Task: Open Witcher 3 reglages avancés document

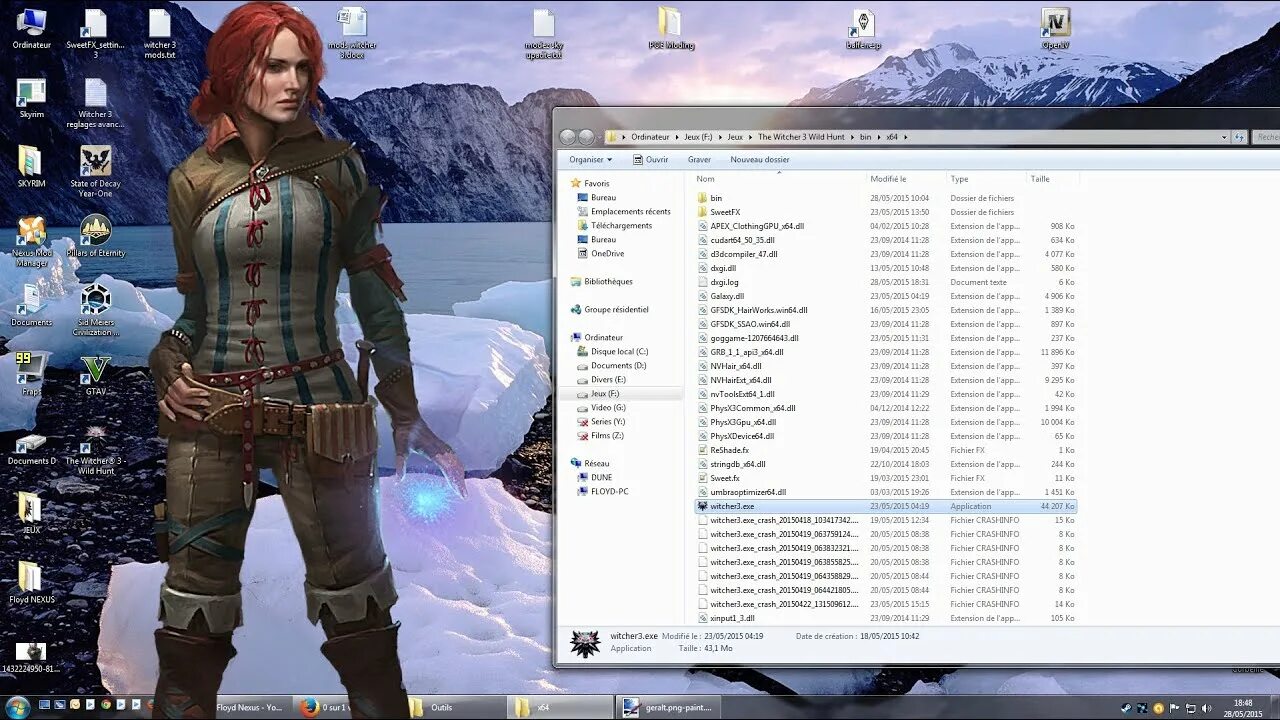Action: [x=95, y=104]
